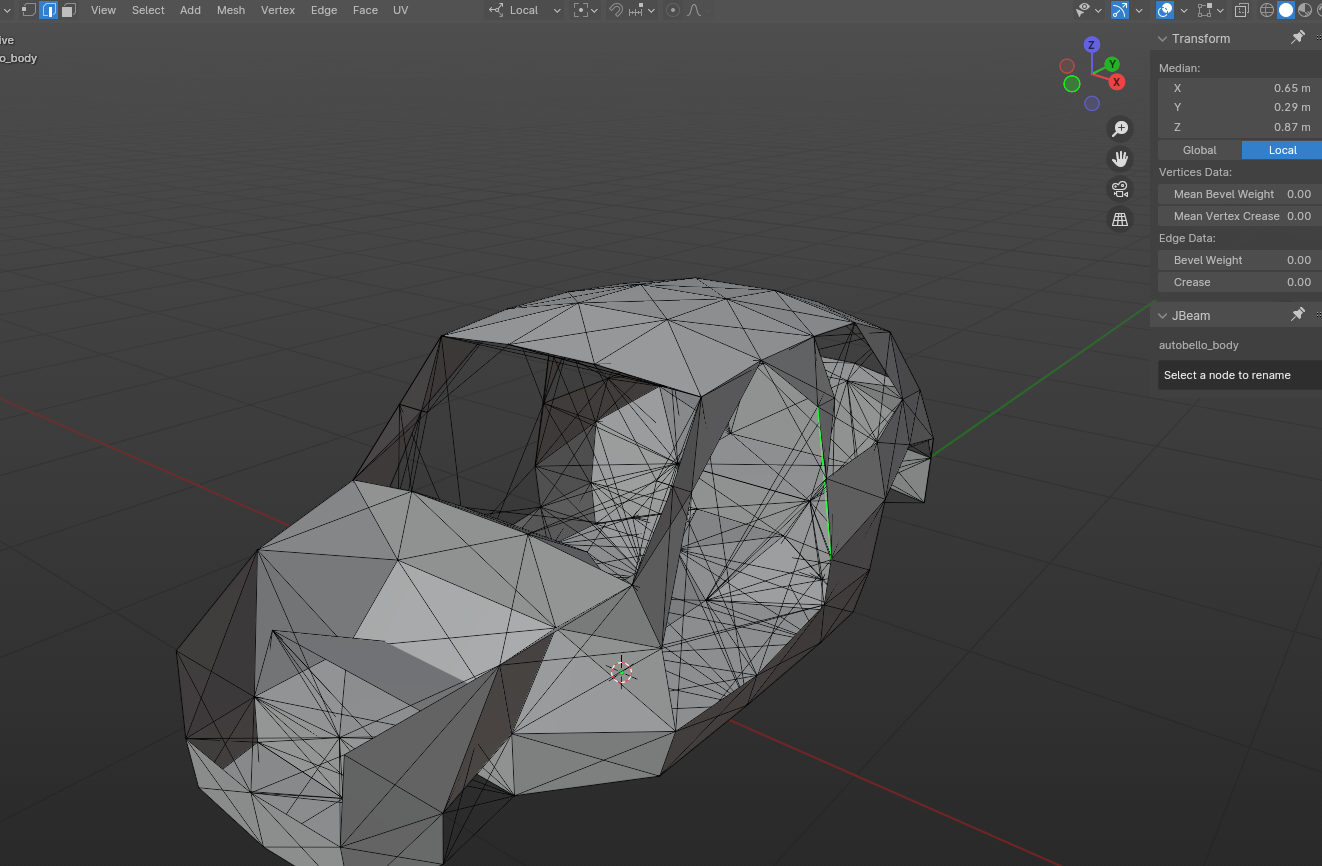Pin the JBeam panel

1297,315
